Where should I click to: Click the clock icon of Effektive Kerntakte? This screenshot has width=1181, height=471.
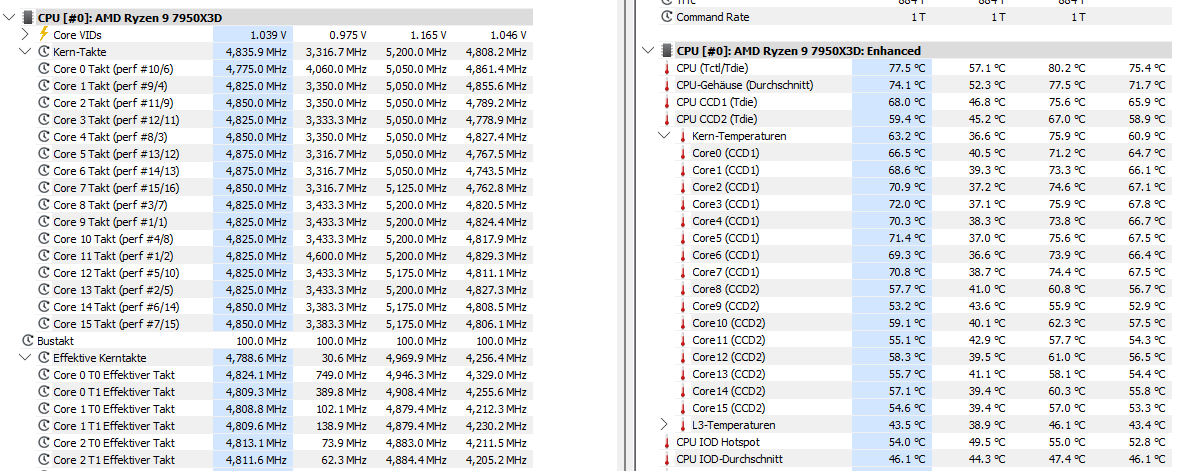tap(44, 357)
